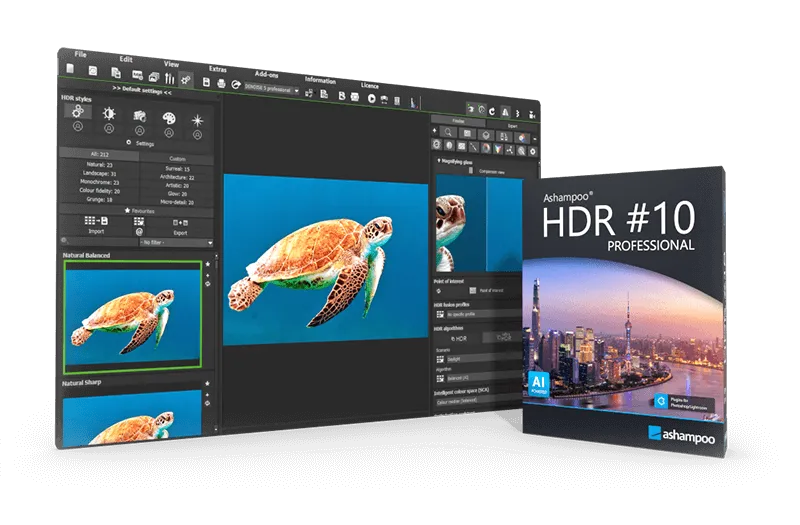Screen dimensions: 800x525
Task: Click the stacked batch images toolbar icon
Action: [154, 77]
